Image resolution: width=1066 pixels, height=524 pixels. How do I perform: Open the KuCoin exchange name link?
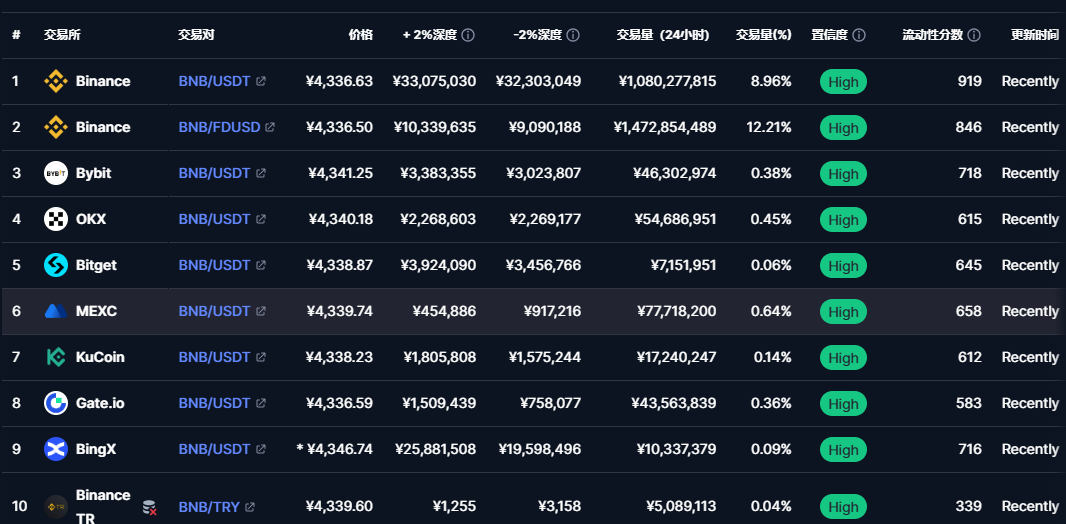(100, 357)
